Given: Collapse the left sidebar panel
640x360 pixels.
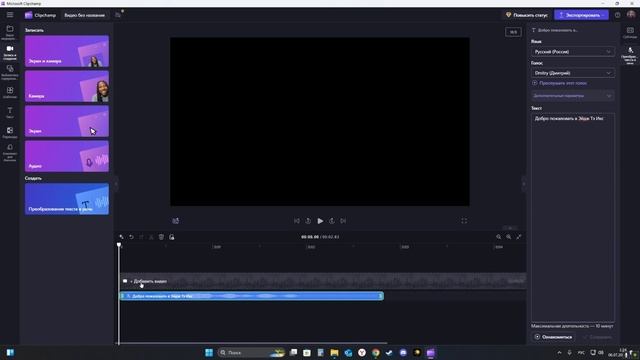Looking at the screenshot, I should point(116,184).
